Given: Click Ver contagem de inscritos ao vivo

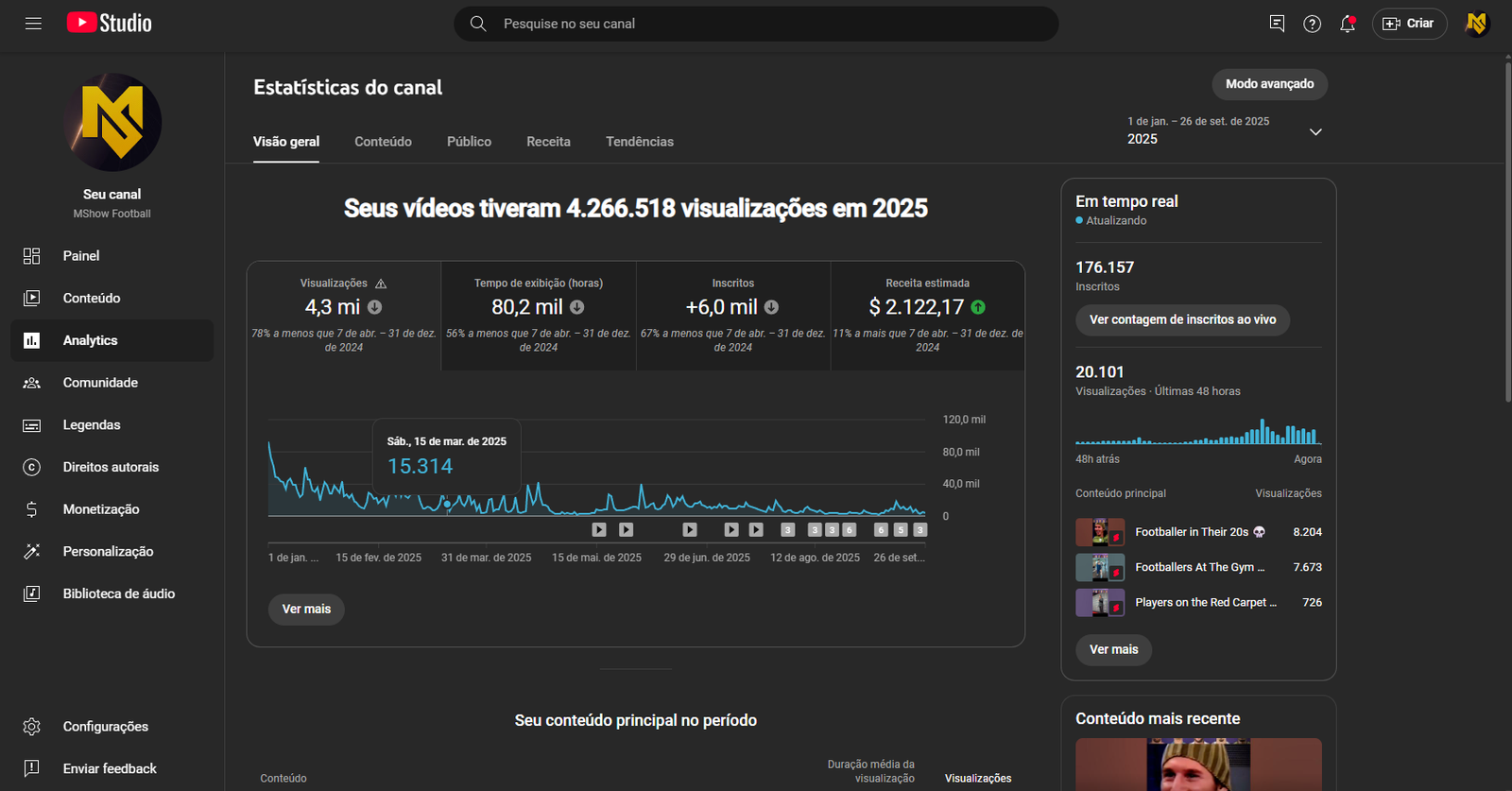Looking at the screenshot, I should point(1182,319).
